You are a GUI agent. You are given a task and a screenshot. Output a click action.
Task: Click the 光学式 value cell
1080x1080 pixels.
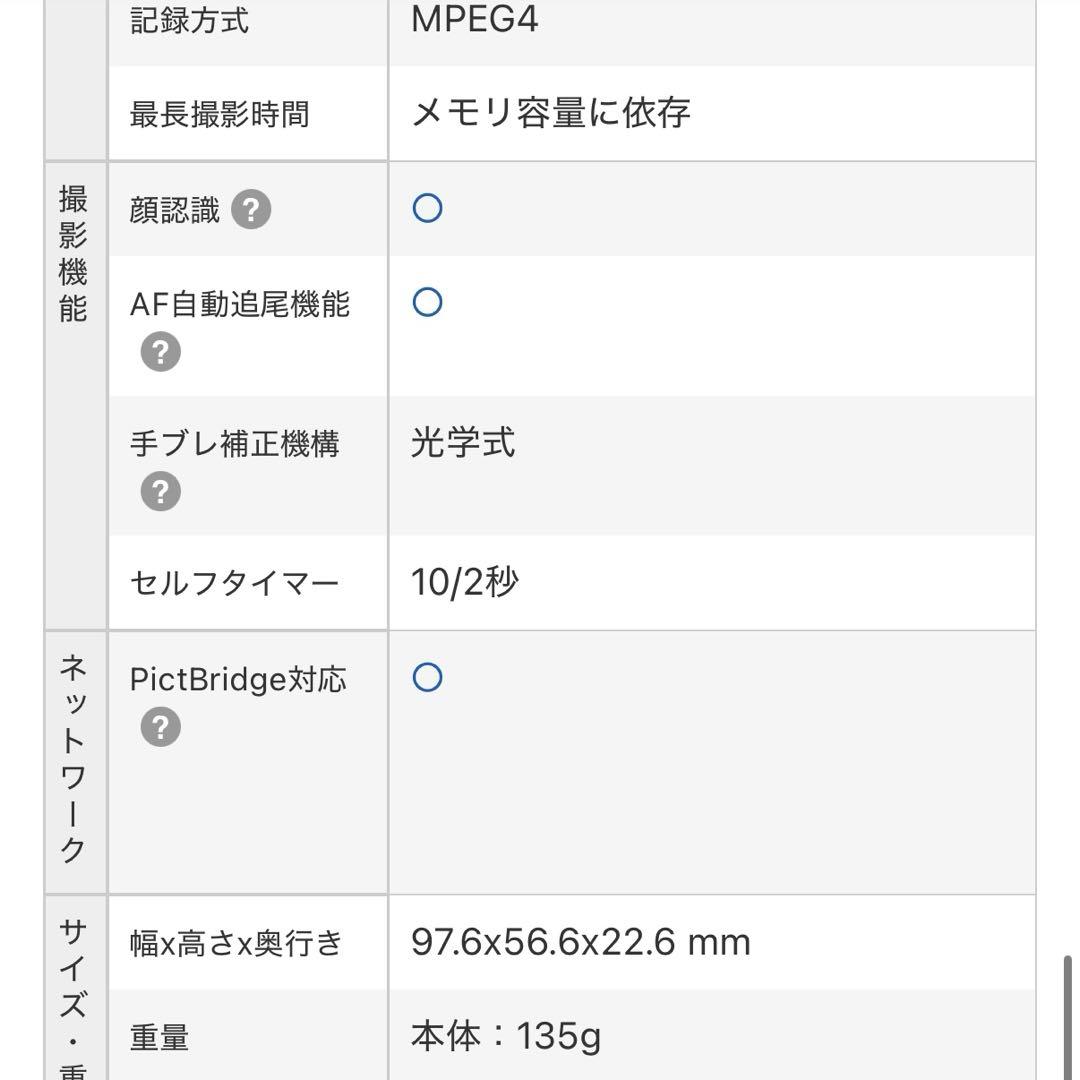[463, 444]
